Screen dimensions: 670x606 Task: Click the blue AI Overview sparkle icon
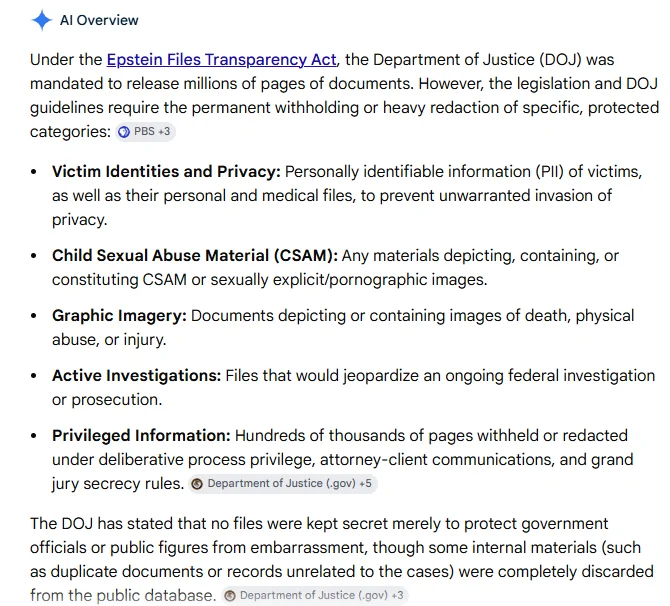click(41, 20)
